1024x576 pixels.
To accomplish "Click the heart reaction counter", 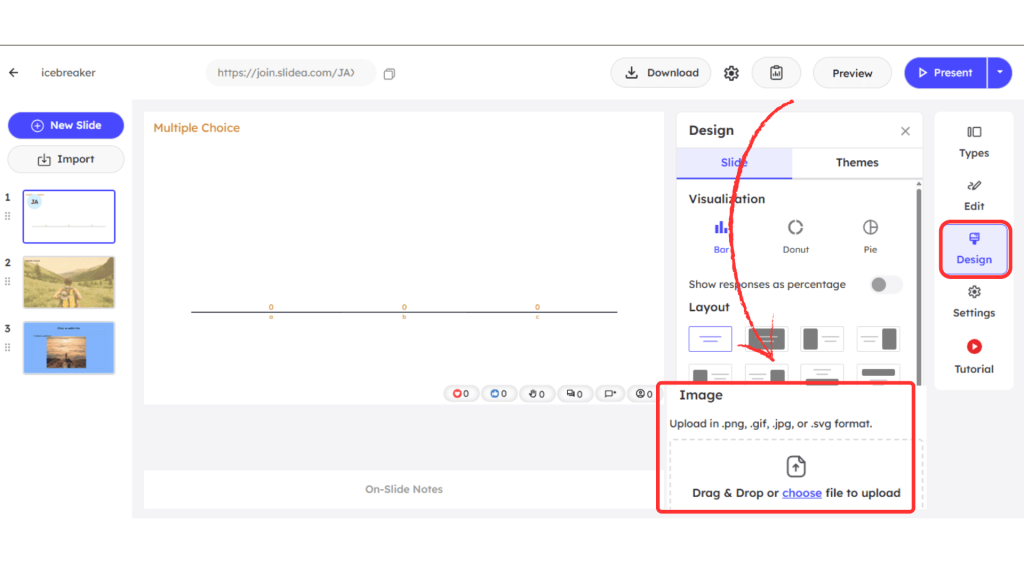I will pyautogui.click(x=461, y=393).
